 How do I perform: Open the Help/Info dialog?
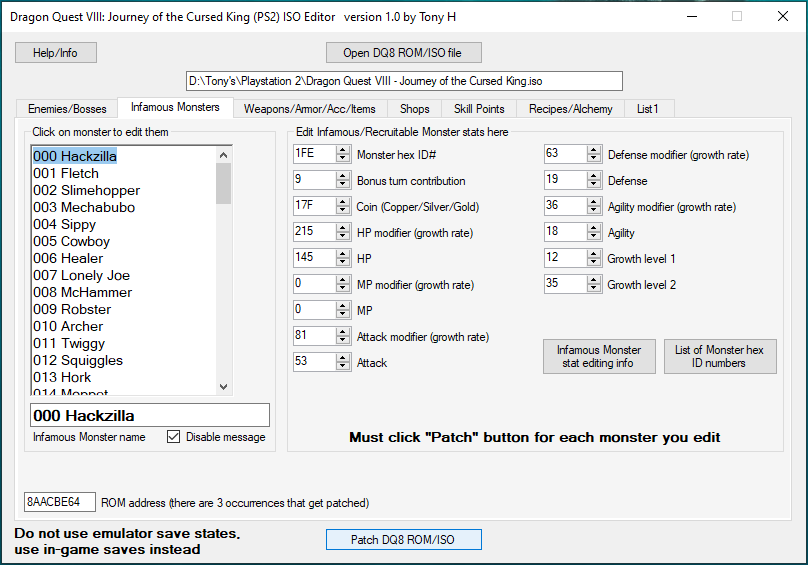pos(55,53)
